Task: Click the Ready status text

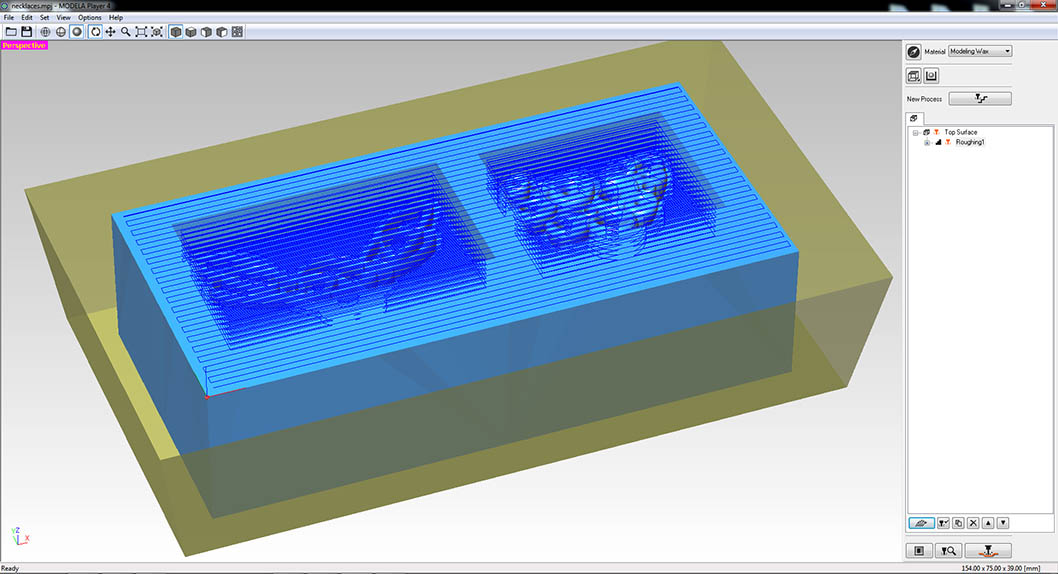Action: pos(10,569)
